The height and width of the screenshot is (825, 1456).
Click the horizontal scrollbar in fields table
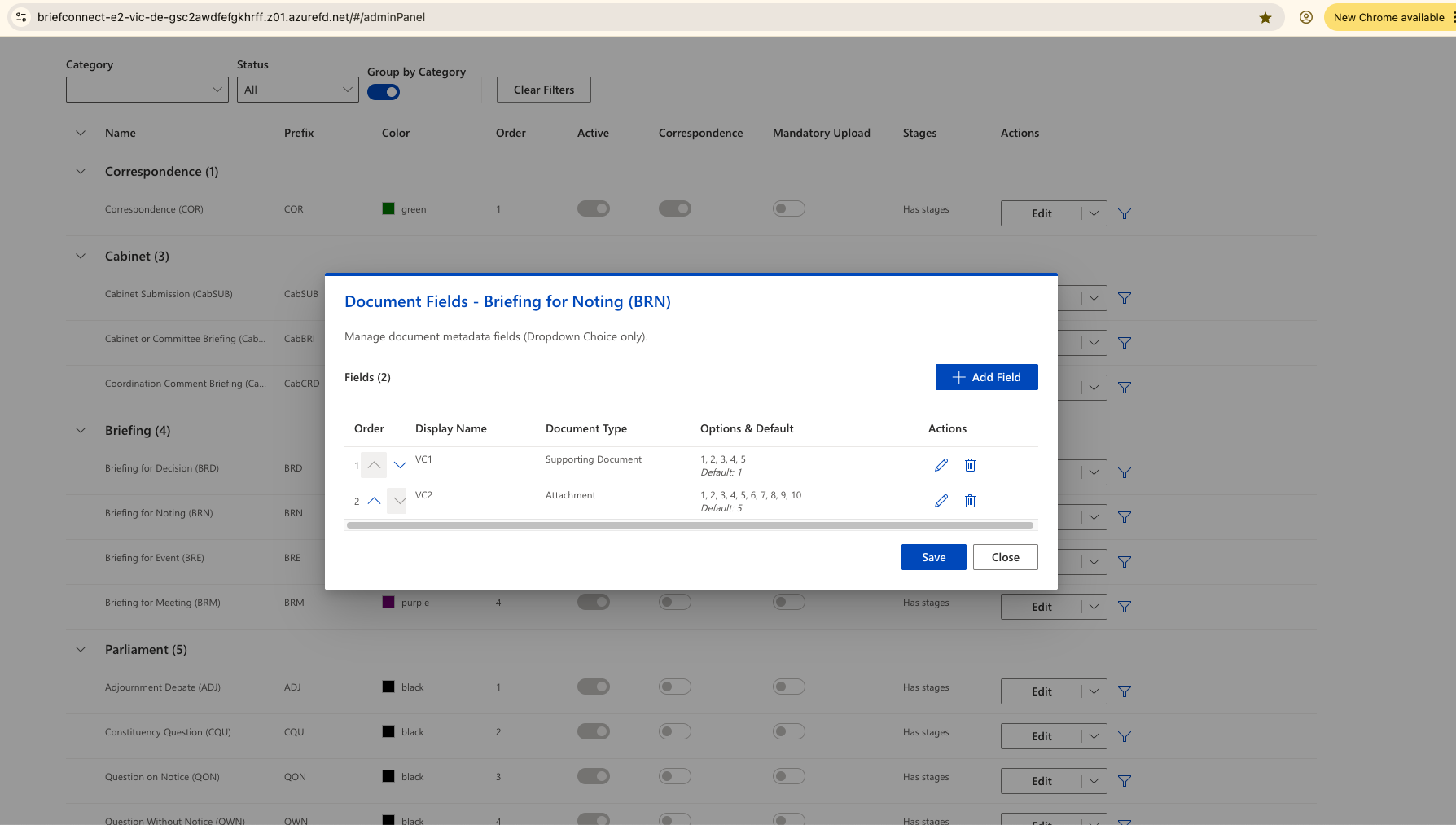[690, 525]
